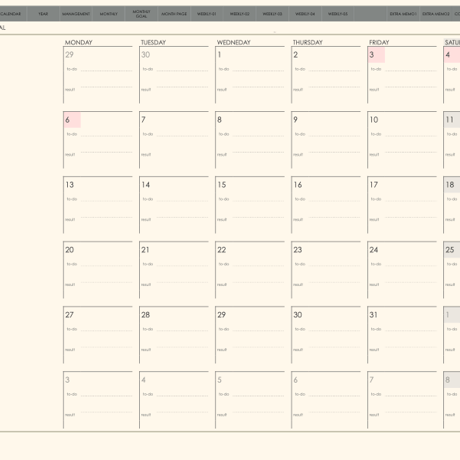Click the FRIDAY column header
Screen dimensions: 460x460
379,42
